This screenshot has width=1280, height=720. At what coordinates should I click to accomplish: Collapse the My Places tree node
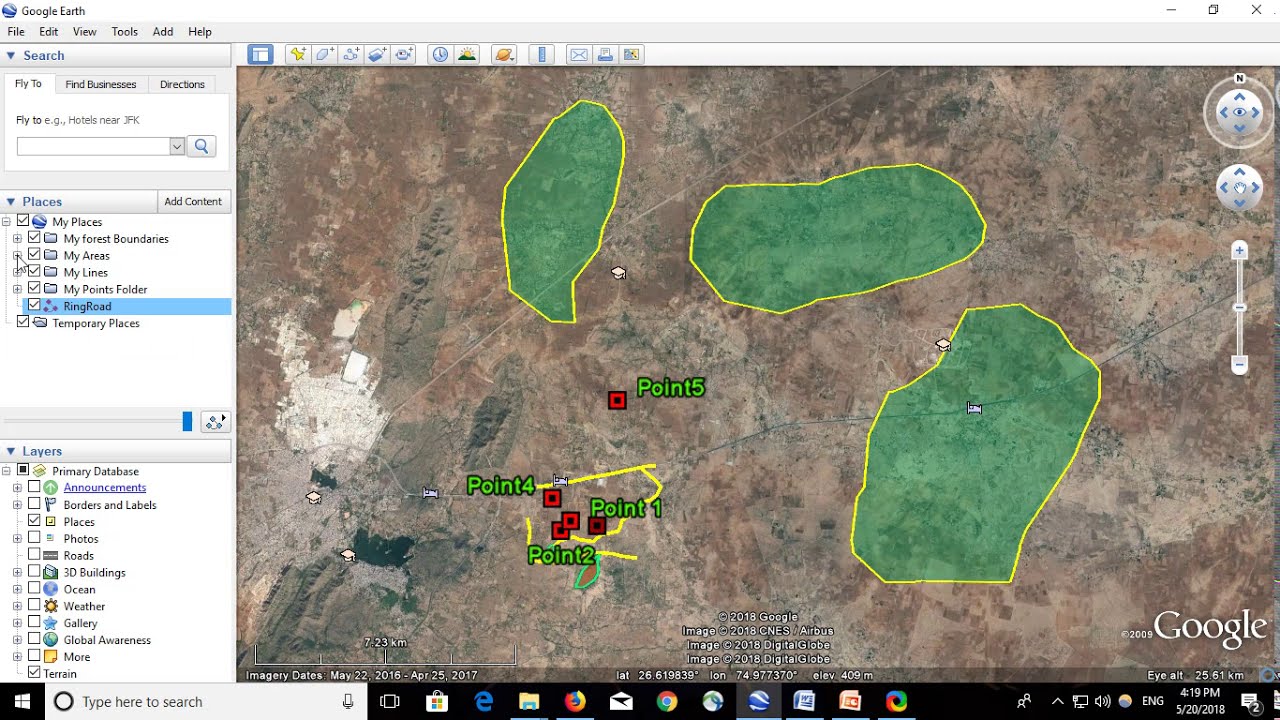6,222
